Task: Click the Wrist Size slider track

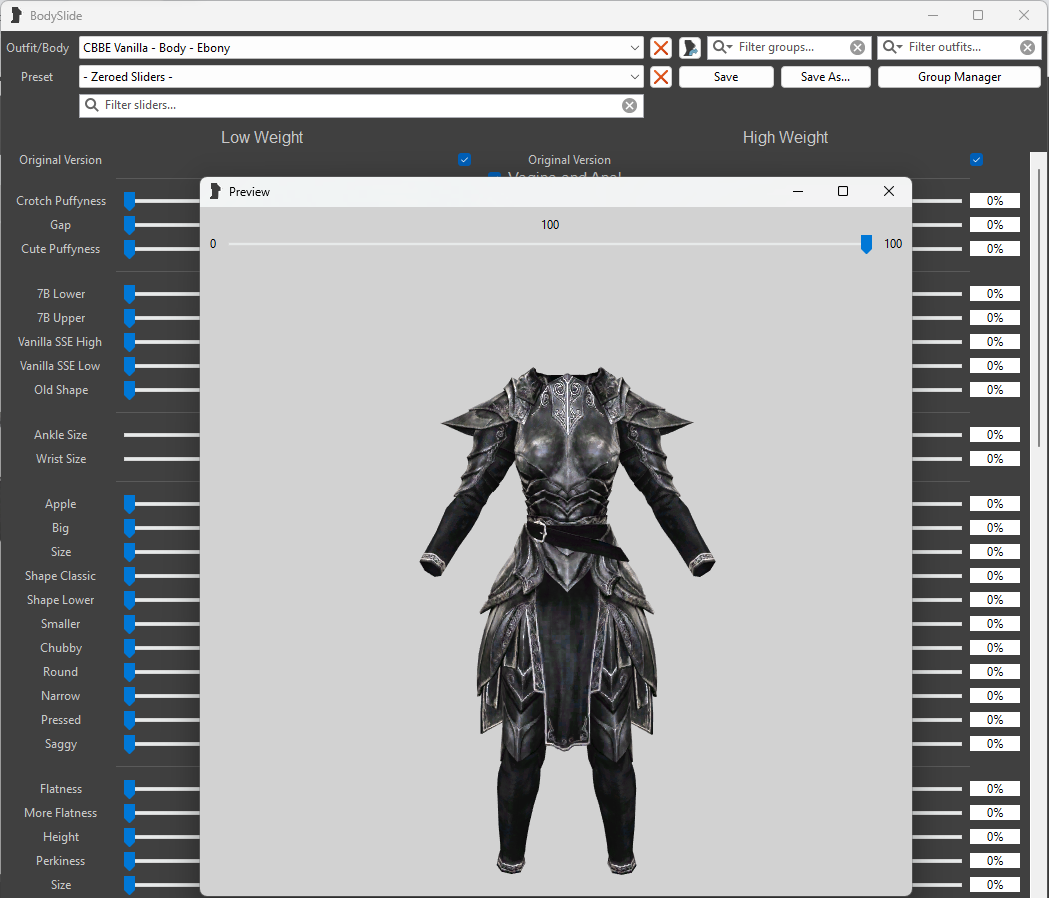Action: (161, 459)
